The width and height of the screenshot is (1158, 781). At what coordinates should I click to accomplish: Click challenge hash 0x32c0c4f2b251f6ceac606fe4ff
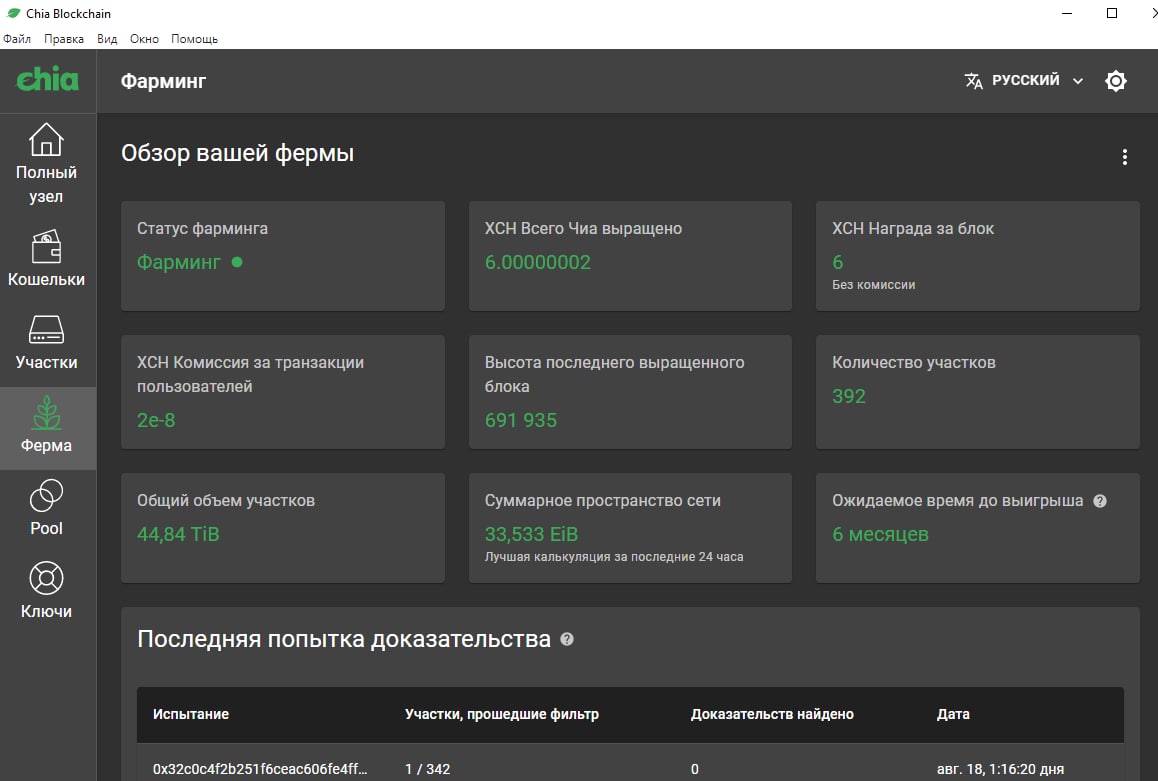(x=260, y=769)
